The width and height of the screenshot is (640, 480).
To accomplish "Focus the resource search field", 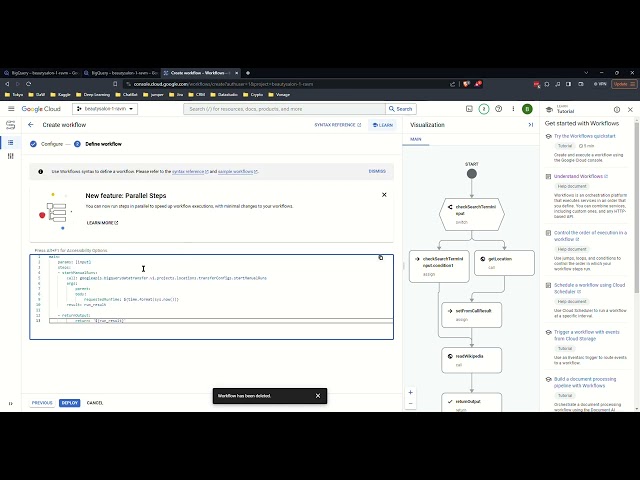I will point(284,109).
